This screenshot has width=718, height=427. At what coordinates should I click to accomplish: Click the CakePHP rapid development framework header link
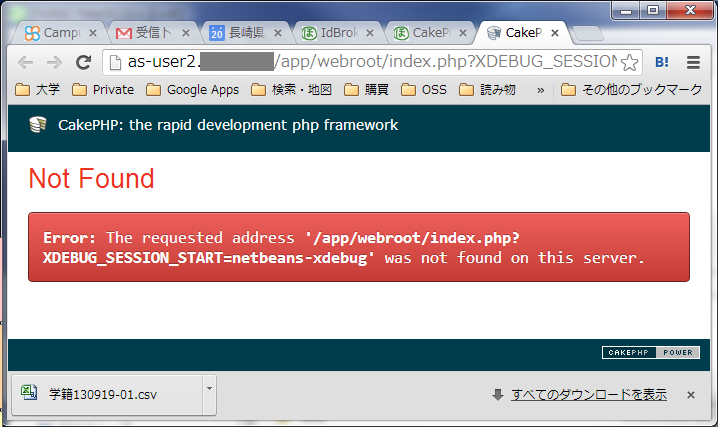pyautogui.click(x=228, y=125)
